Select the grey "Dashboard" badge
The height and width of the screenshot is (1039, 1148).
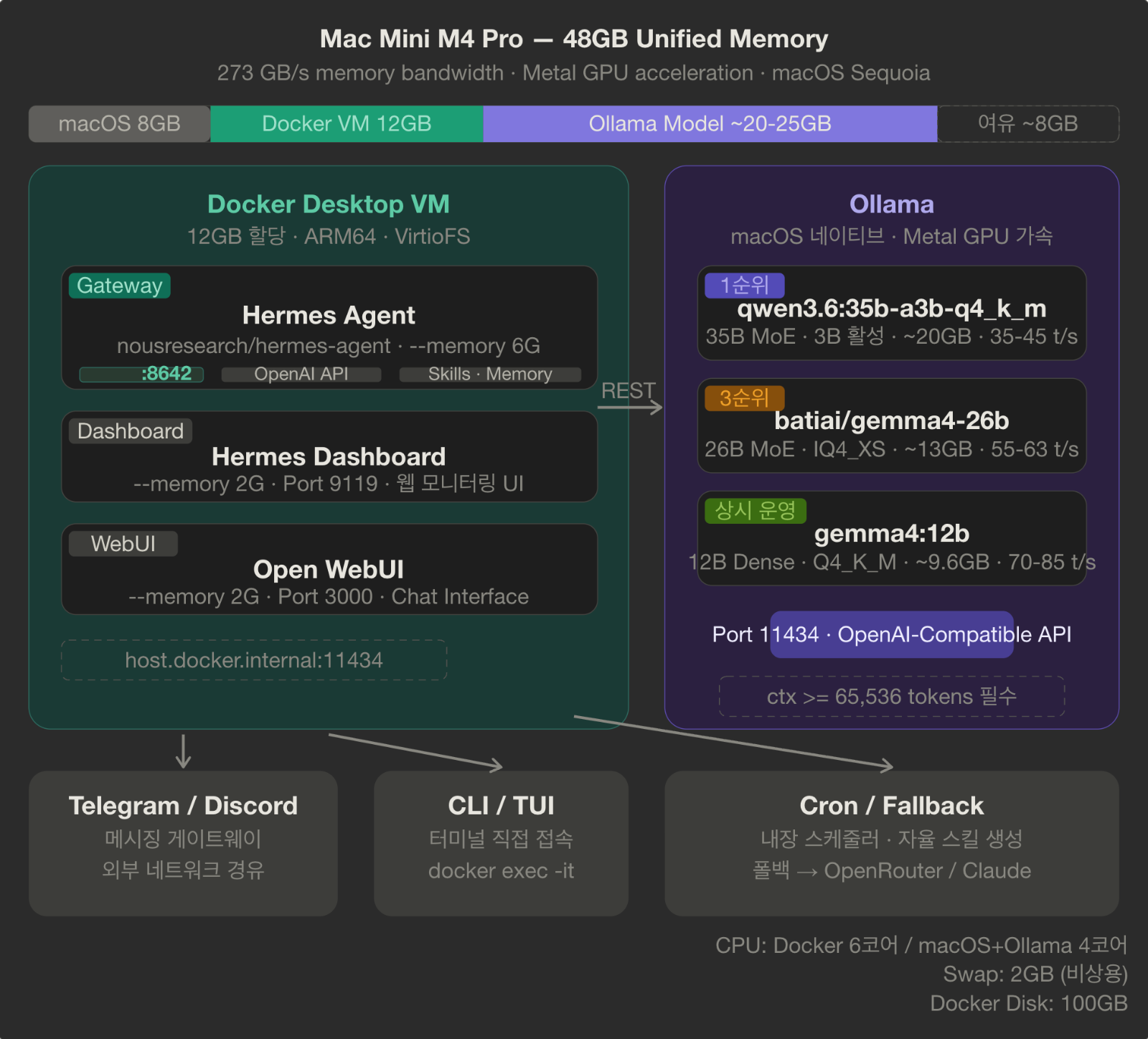(x=131, y=431)
